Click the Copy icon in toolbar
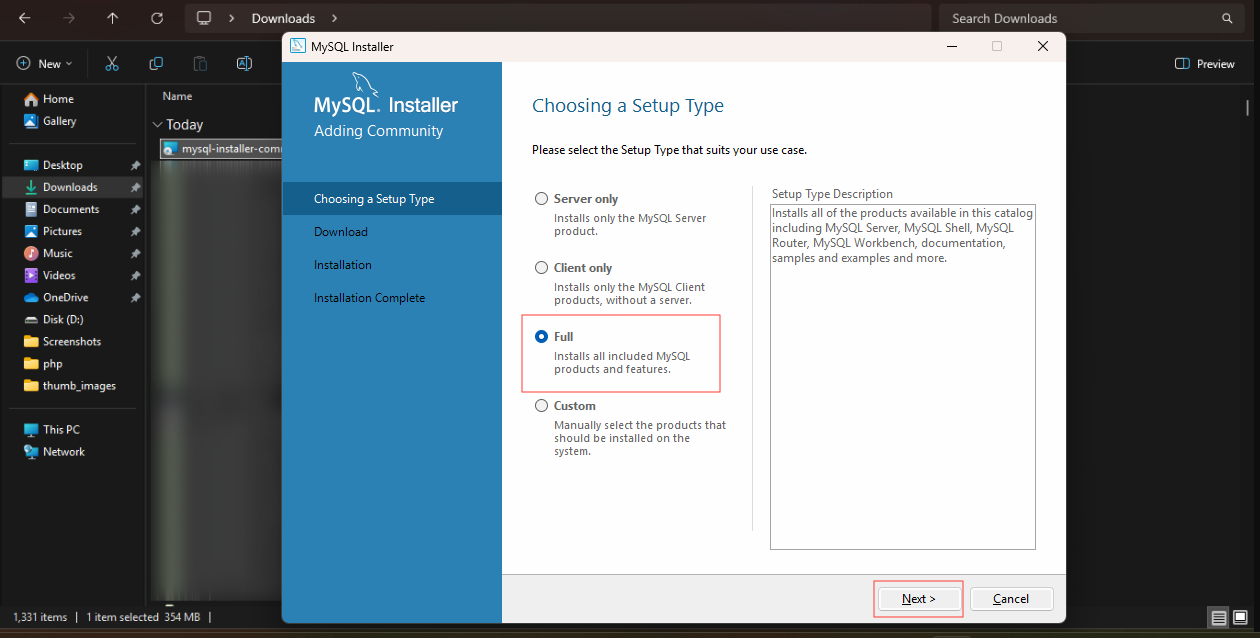1260x638 pixels. click(156, 63)
